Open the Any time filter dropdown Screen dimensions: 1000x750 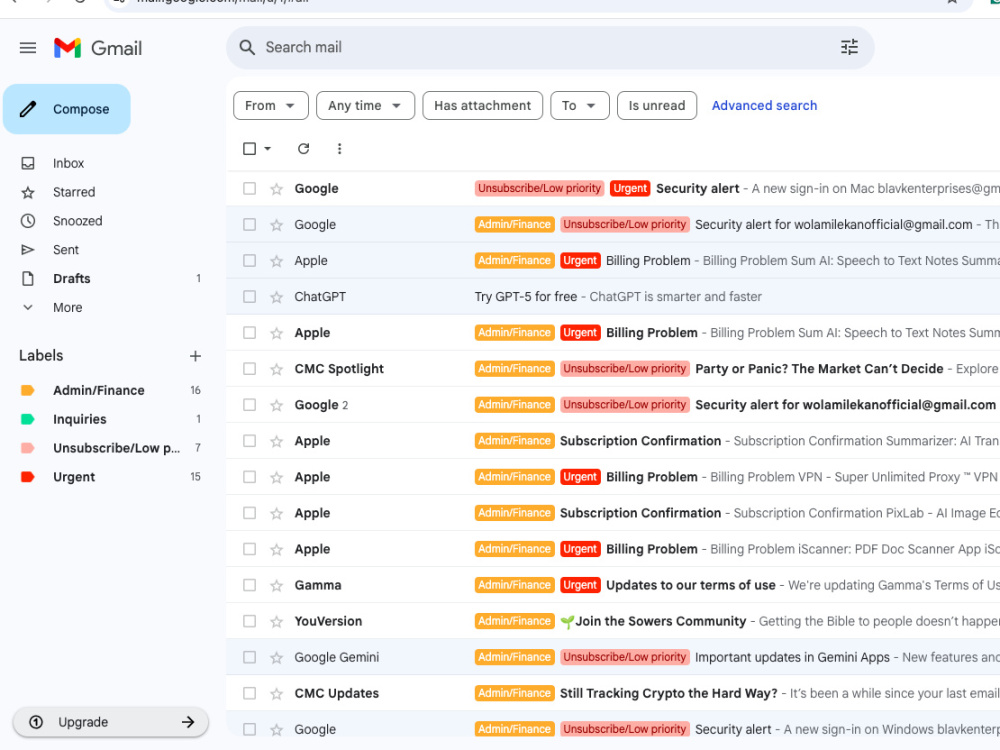[x=365, y=105]
